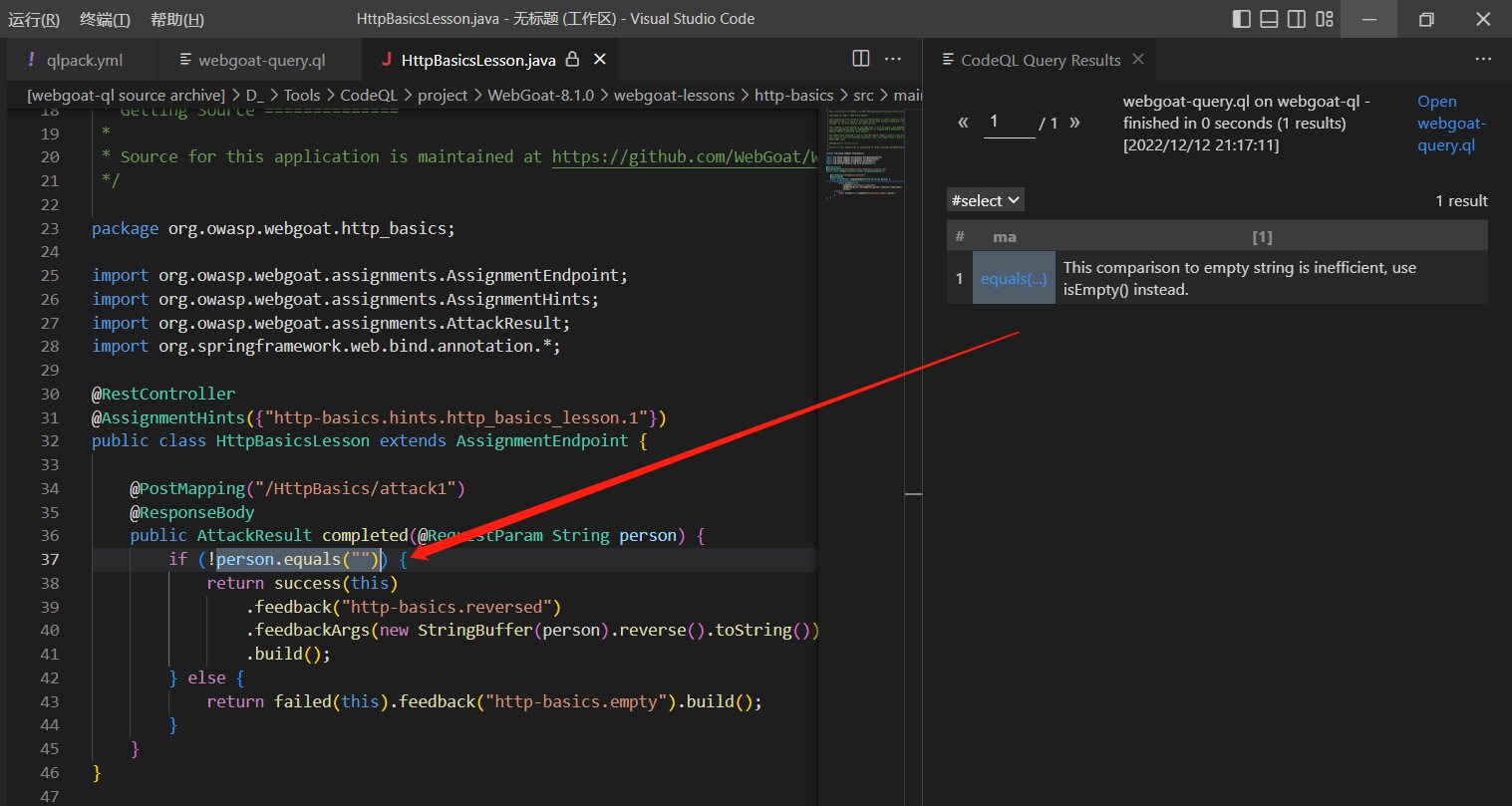Click the failed feedback return statement

[484, 701]
